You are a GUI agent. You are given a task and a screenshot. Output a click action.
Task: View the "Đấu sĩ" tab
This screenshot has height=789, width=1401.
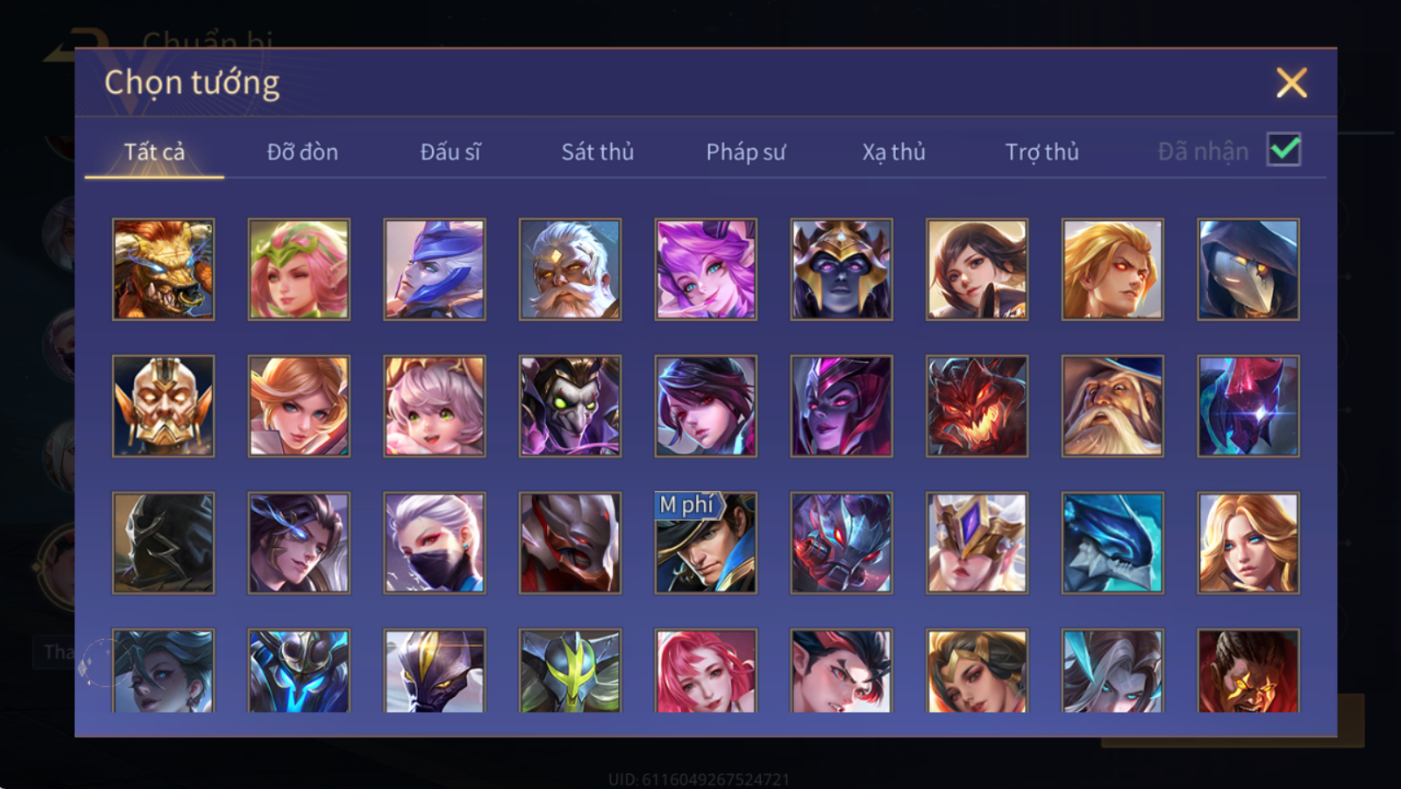pyautogui.click(x=450, y=152)
